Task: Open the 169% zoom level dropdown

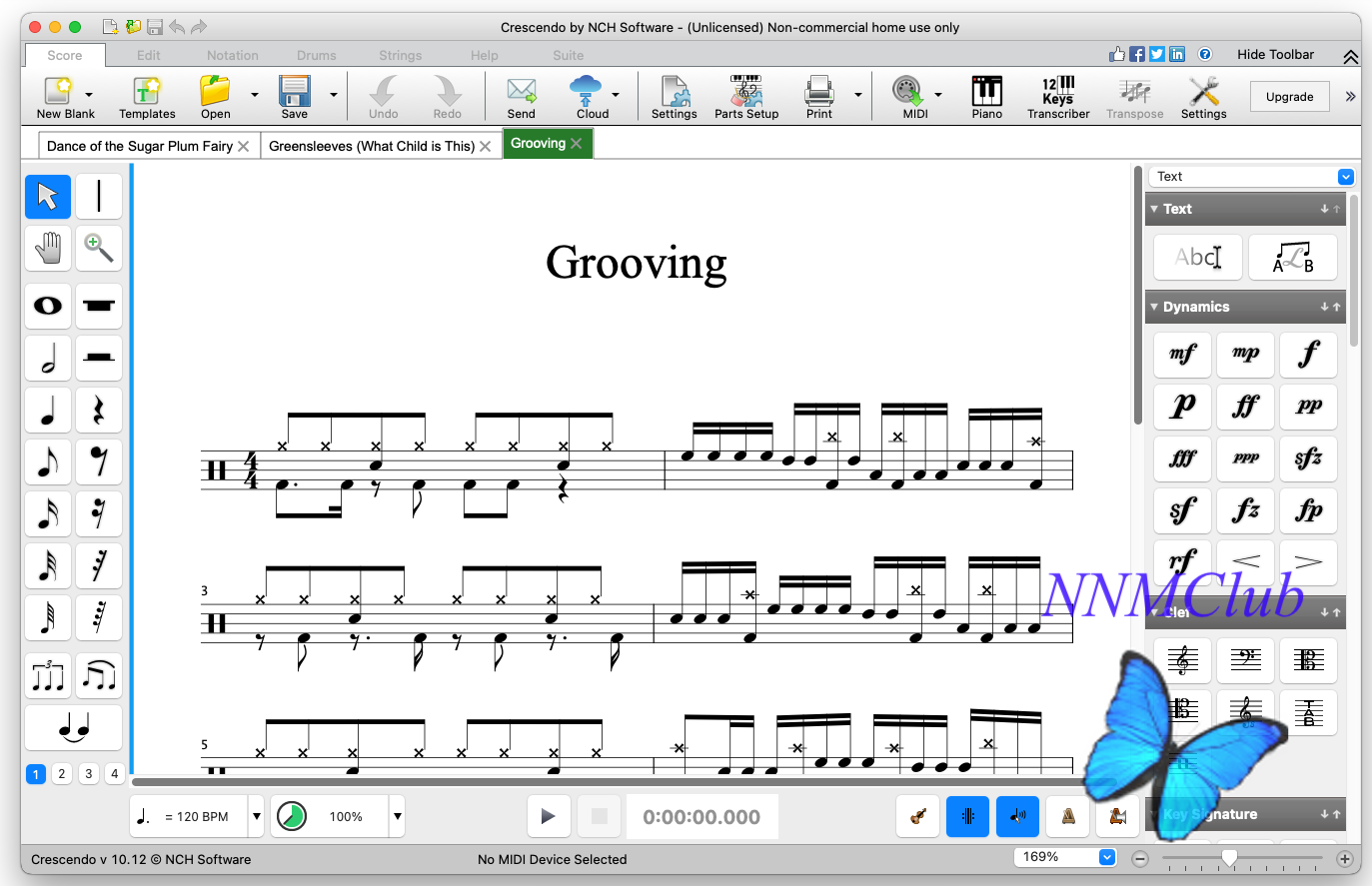Action: 1107,857
